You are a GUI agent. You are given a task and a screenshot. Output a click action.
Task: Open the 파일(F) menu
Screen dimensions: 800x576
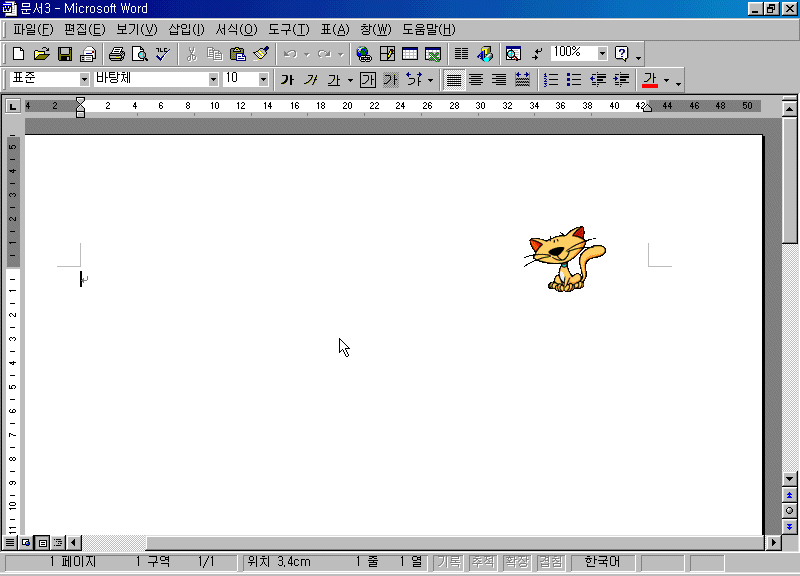pyautogui.click(x=33, y=30)
